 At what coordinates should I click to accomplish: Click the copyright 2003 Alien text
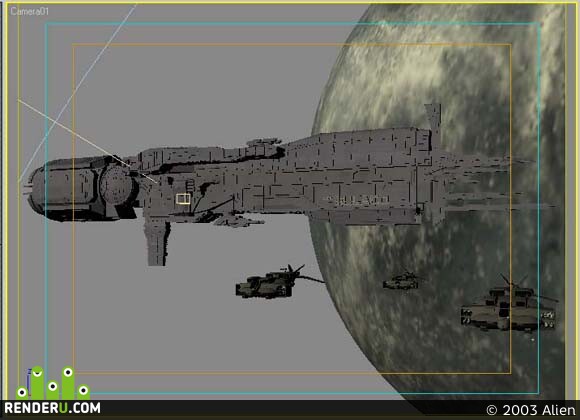pos(531,410)
